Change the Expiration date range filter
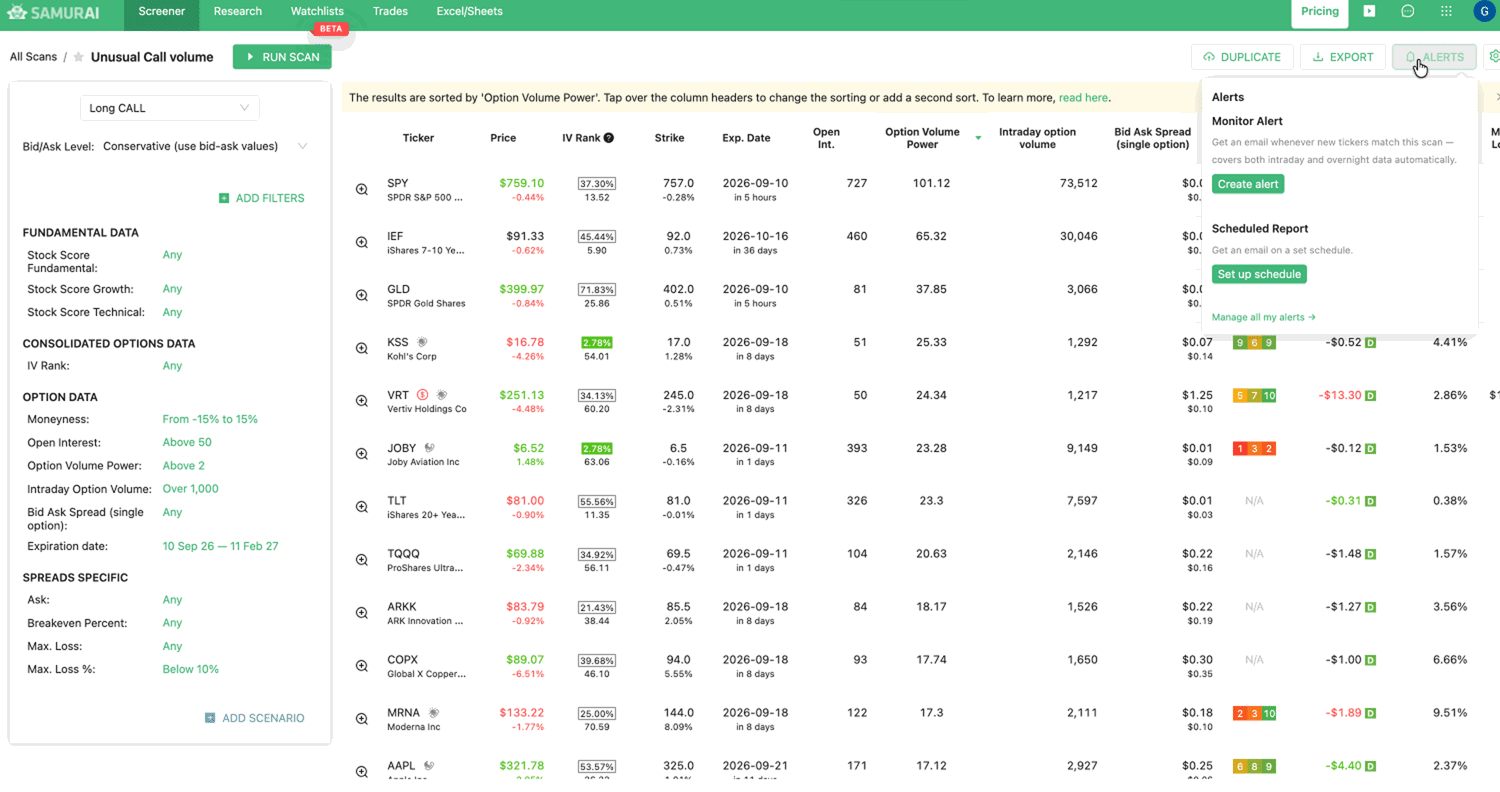 pos(220,546)
